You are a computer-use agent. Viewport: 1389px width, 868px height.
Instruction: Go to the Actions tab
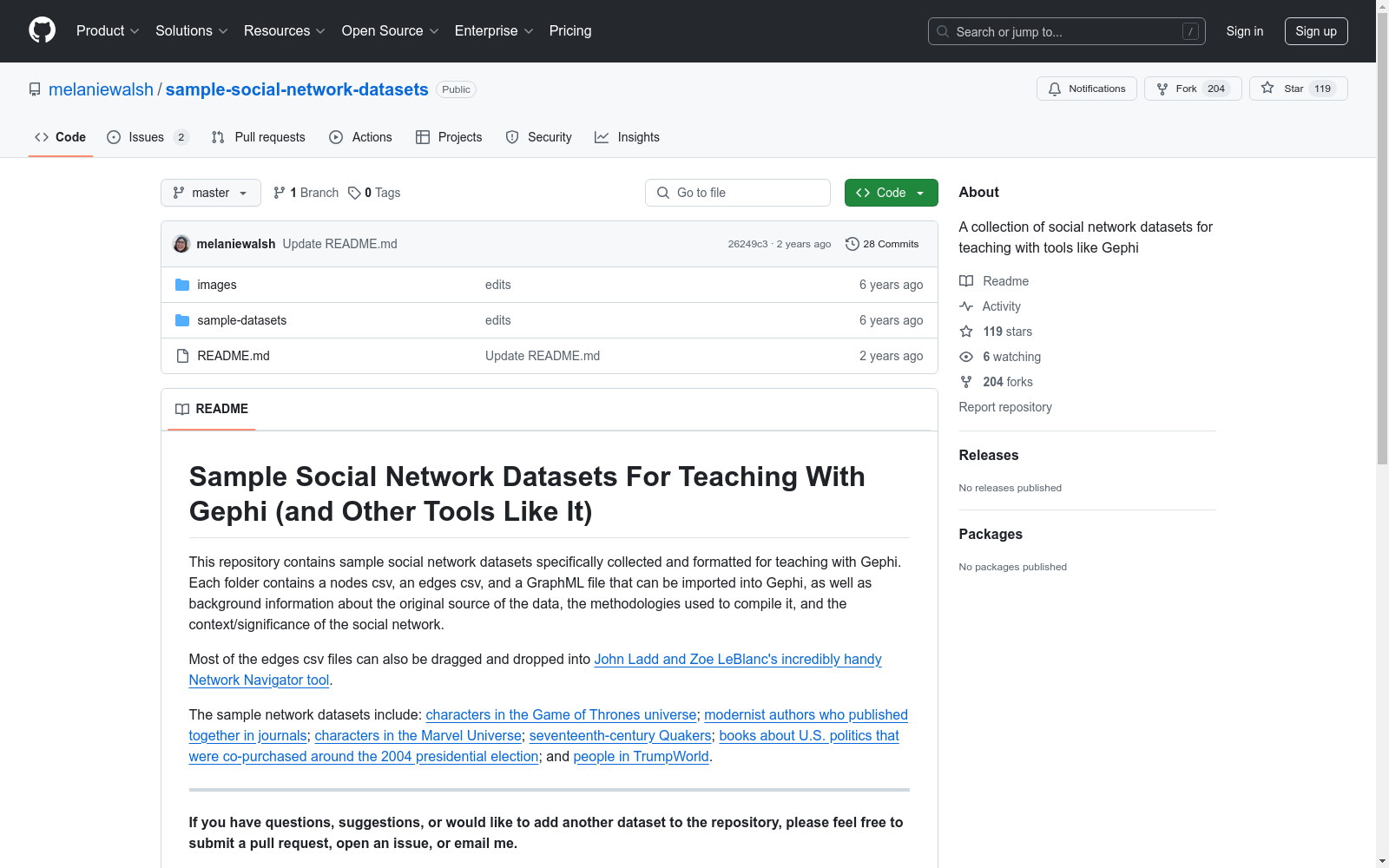(x=361, y=137)
